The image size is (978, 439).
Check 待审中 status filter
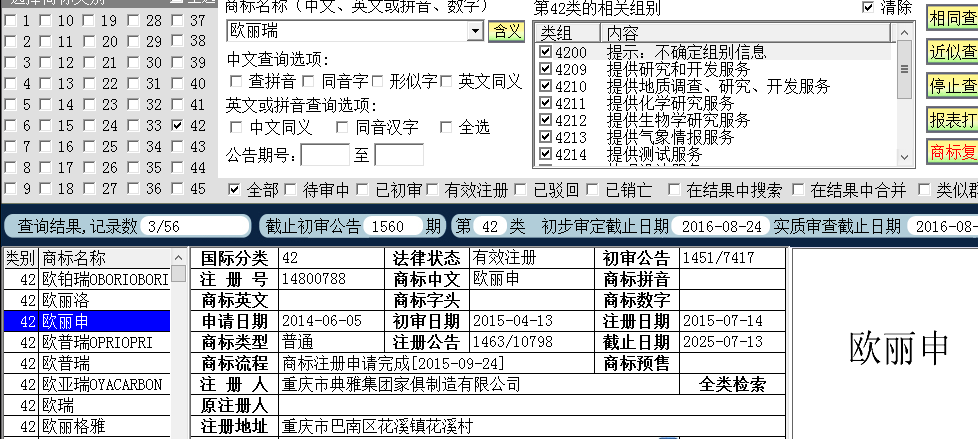click(x=290, y=190)
